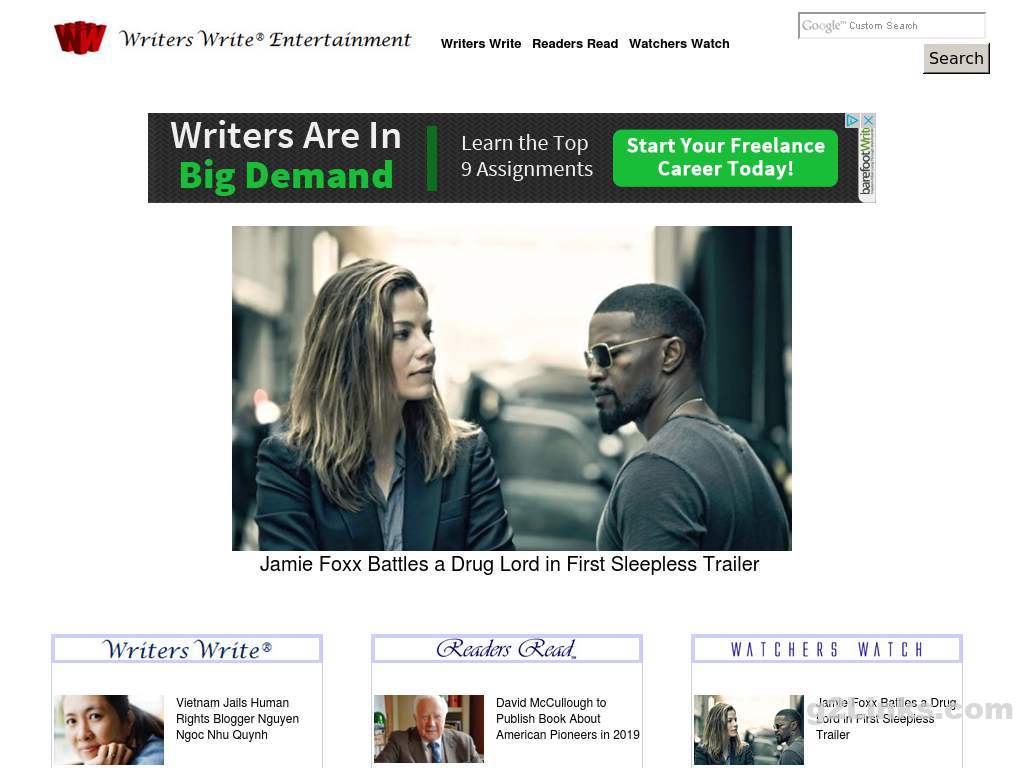Open Jamie Foxx Battles a Drug Lord headline
The width and height of the screenshot is (1024, 768).
tap(509, 564)
